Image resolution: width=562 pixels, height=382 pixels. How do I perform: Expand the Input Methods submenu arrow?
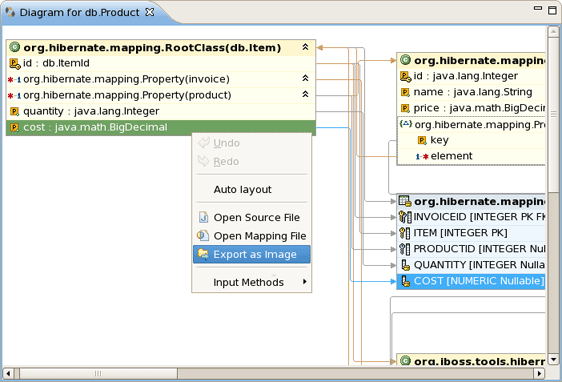click(x=305, y=282)
